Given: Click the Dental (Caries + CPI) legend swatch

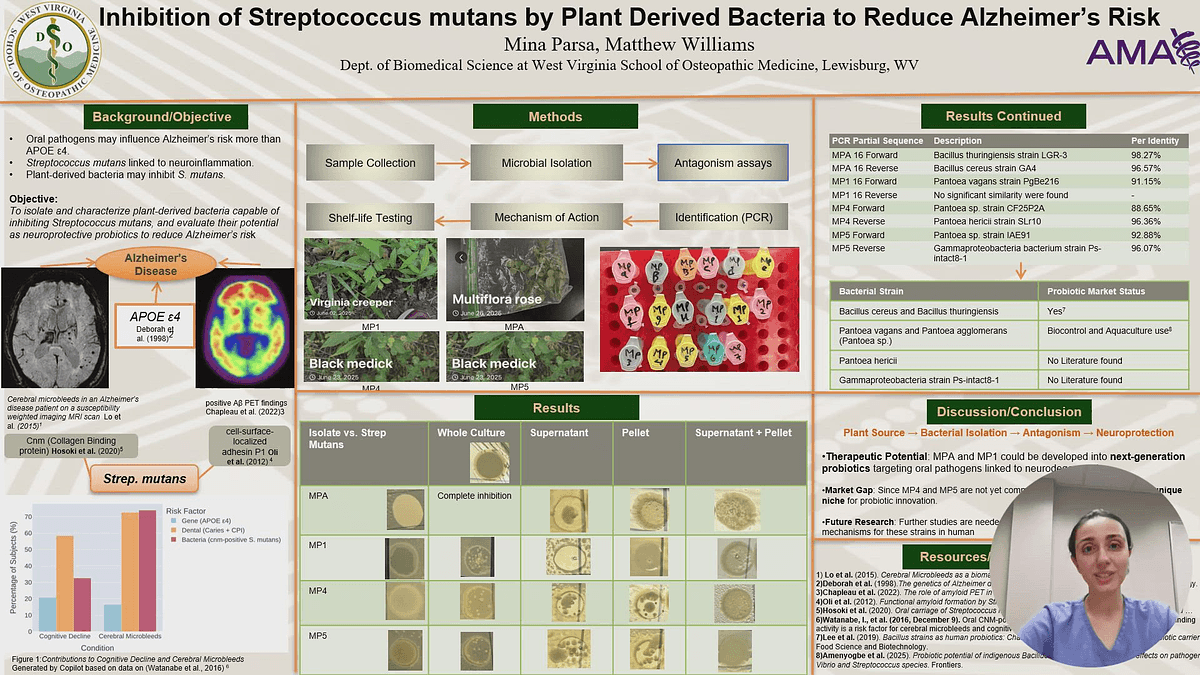Looking at the screenshot, I should pos(172,529).
